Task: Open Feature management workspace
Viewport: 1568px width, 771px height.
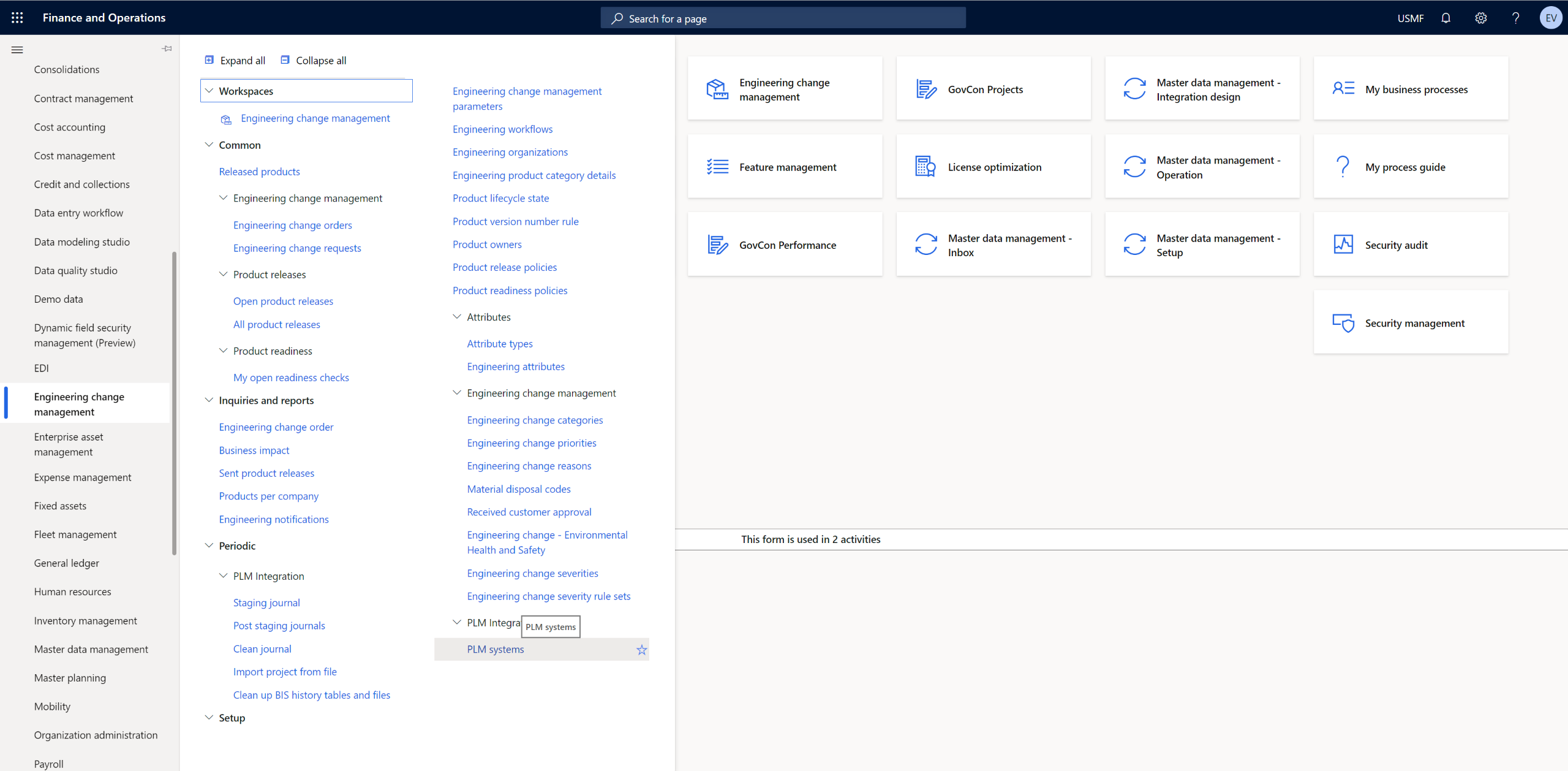Action: (787, 167)
